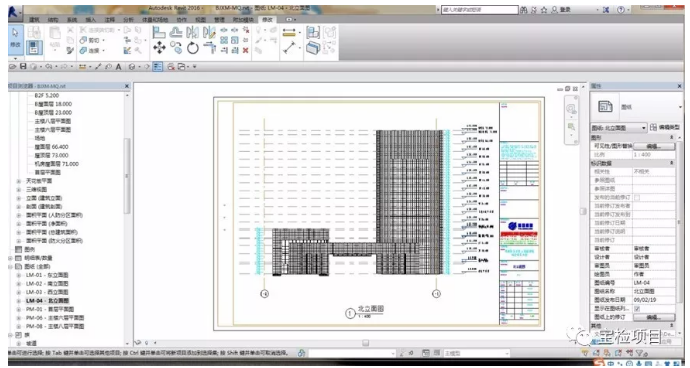Select sheet LM-03 in project browser

coord(47,292)
